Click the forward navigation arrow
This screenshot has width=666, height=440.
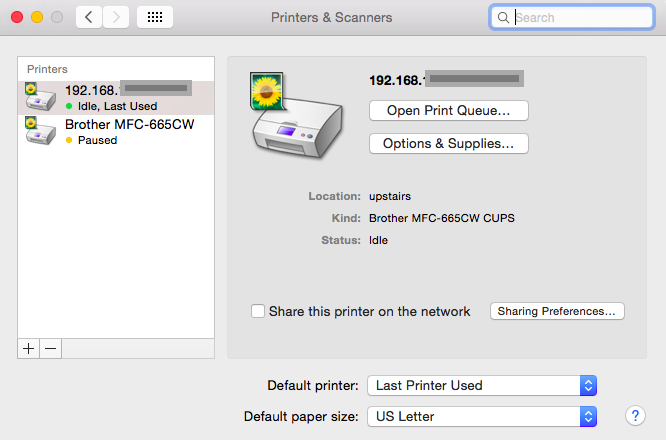116,17
